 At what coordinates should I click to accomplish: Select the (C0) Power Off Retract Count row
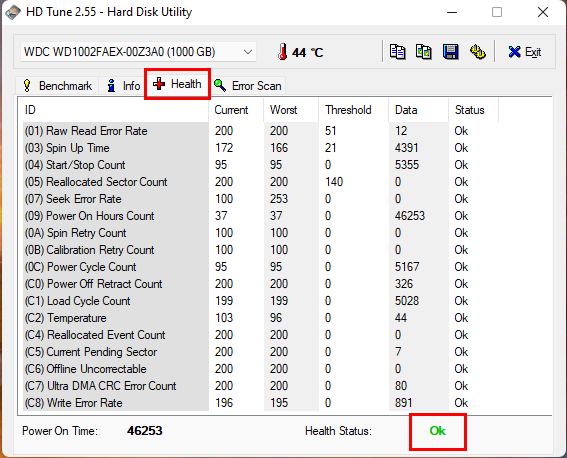261,284
